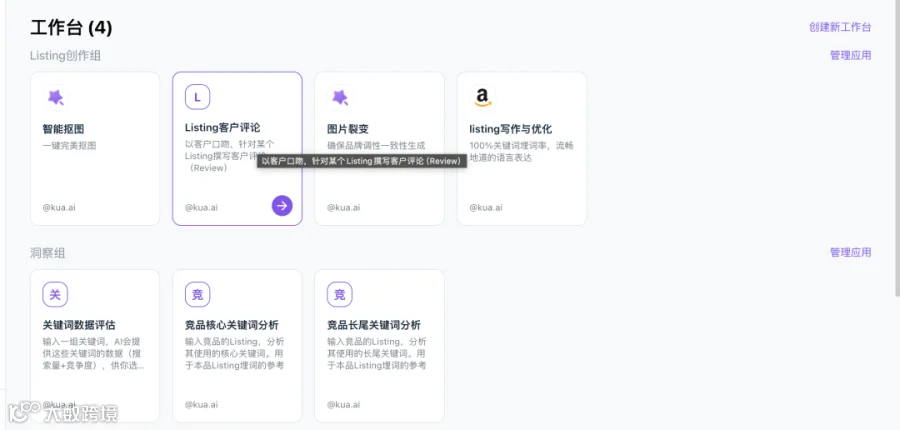The height and width of the screenshot is (430, 900).
Task: Click the 确保品牌调性一致性生成 description
Action: coord(377,146)
